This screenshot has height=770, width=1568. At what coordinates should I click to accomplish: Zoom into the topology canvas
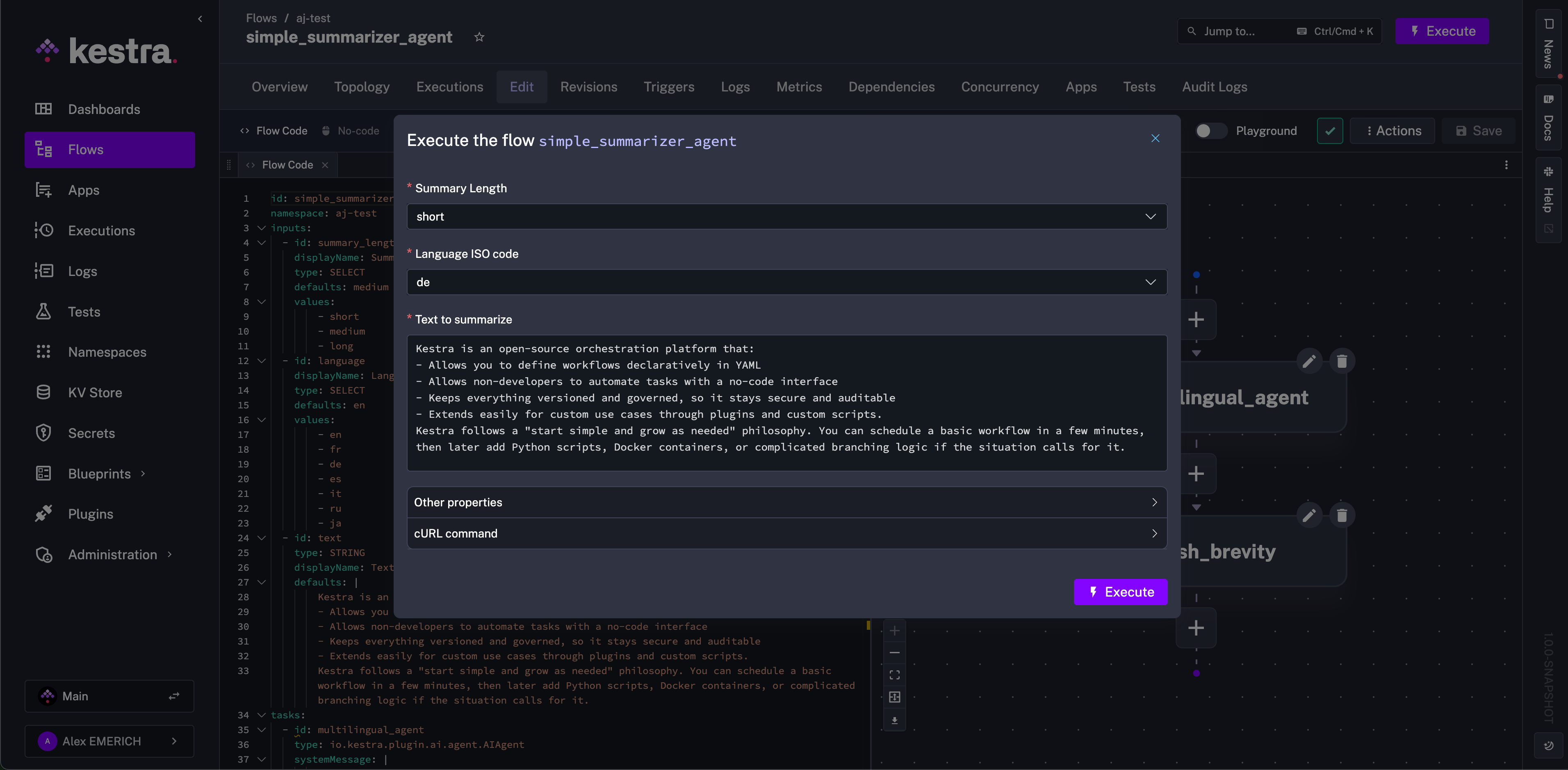894,631
